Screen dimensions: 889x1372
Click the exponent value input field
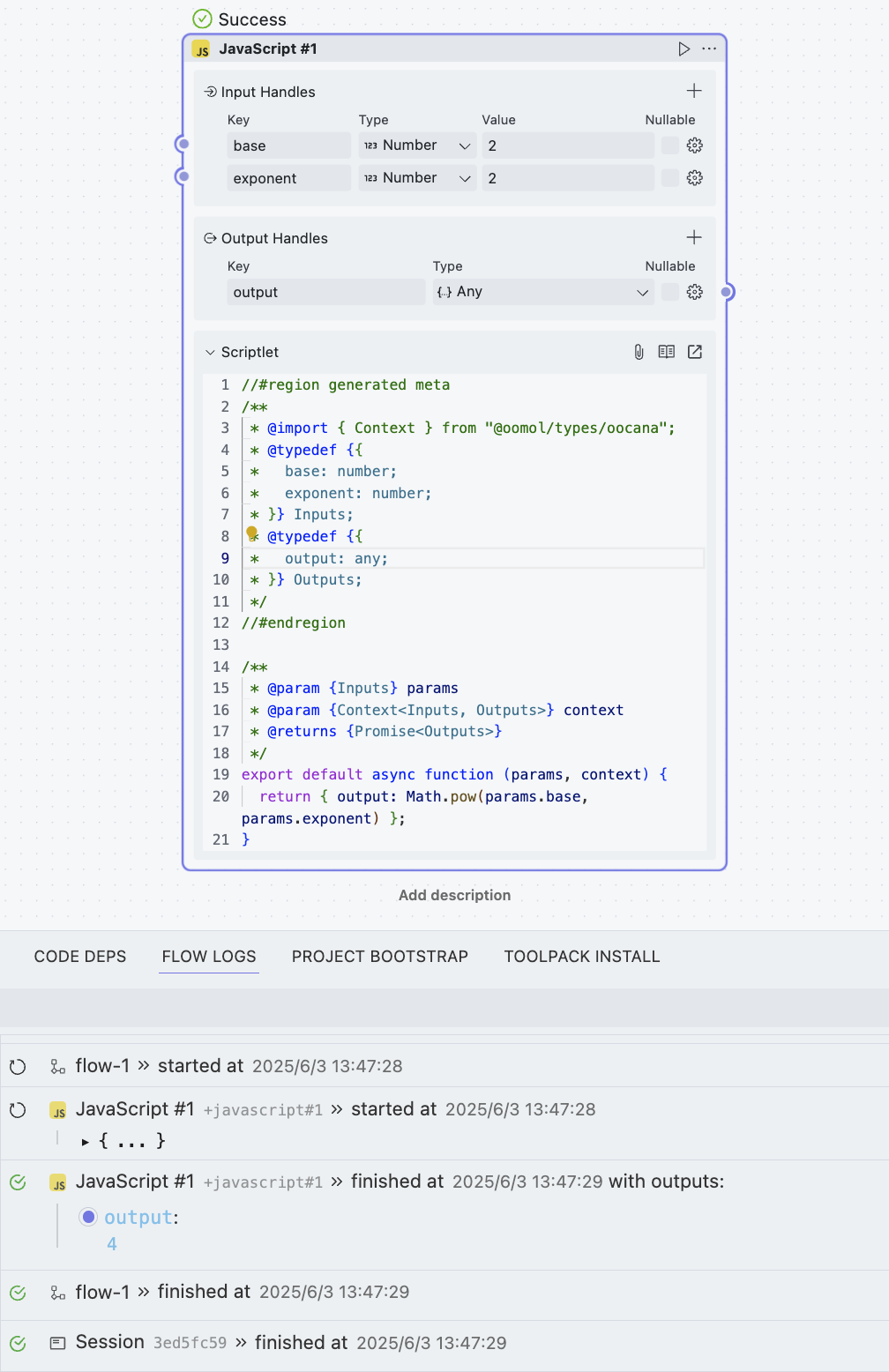[568, 178]
